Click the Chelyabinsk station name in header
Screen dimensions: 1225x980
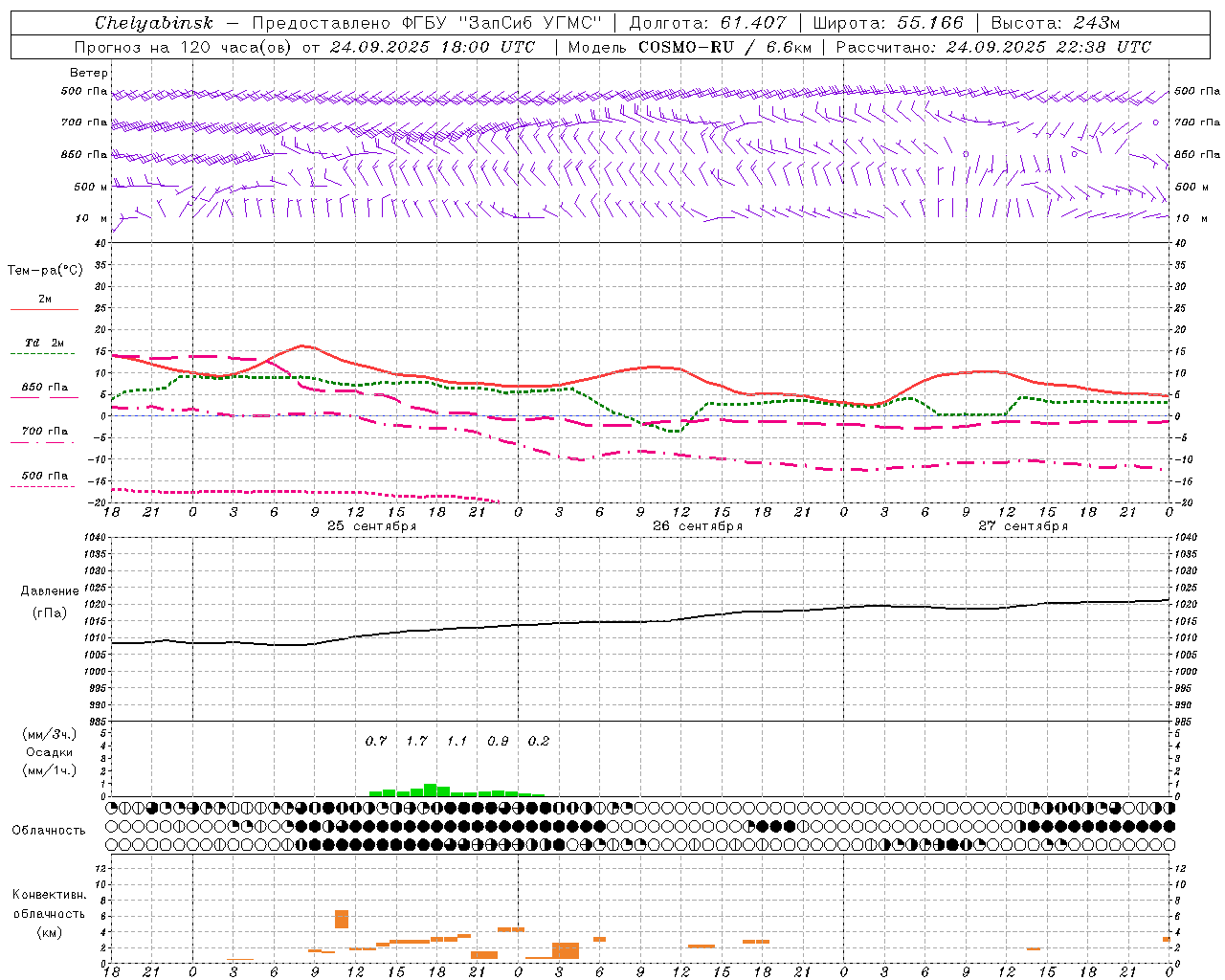153,23
